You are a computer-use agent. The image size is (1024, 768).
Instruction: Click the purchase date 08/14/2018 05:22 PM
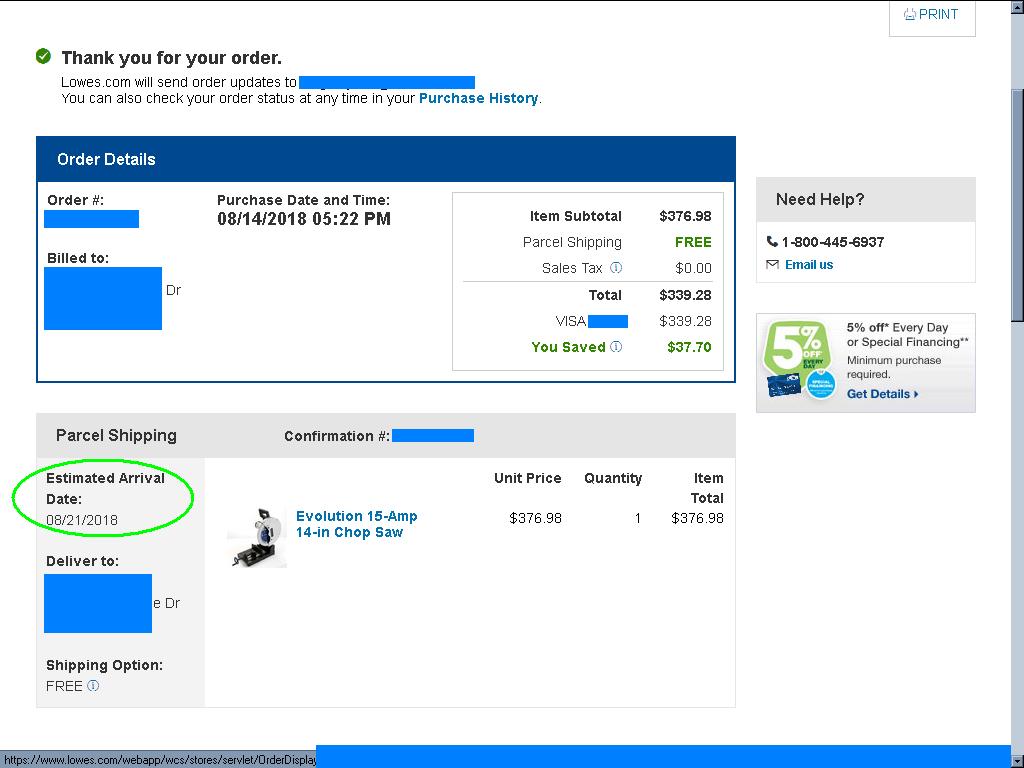304,219
